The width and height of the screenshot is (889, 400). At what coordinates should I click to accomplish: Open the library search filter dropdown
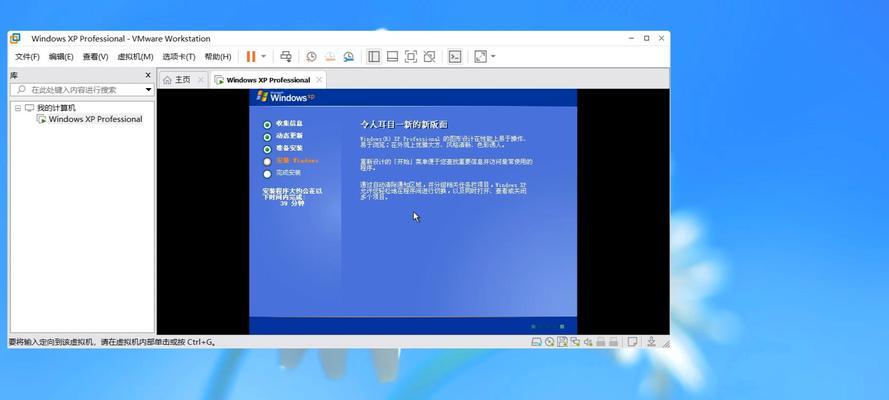click(x=149, y=90)
